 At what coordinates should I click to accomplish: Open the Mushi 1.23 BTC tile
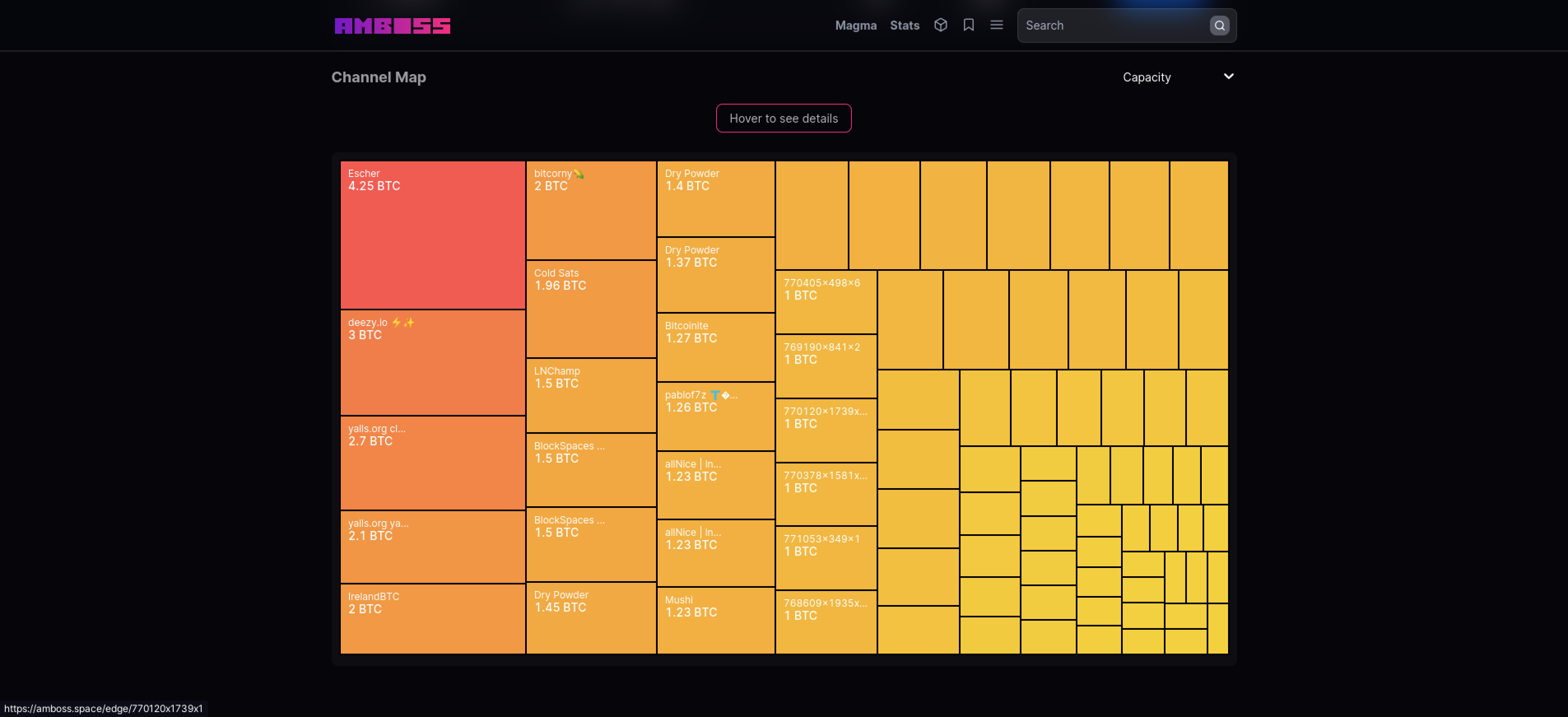point(715,620)
